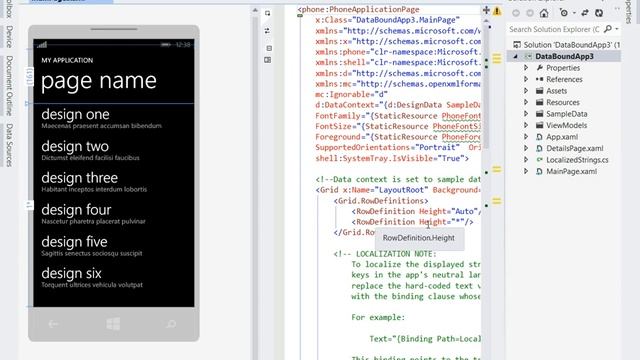Click Sync with Active Document arrows icon
Image resolution: width=640 pixels, height=360 pixels.
585,13
